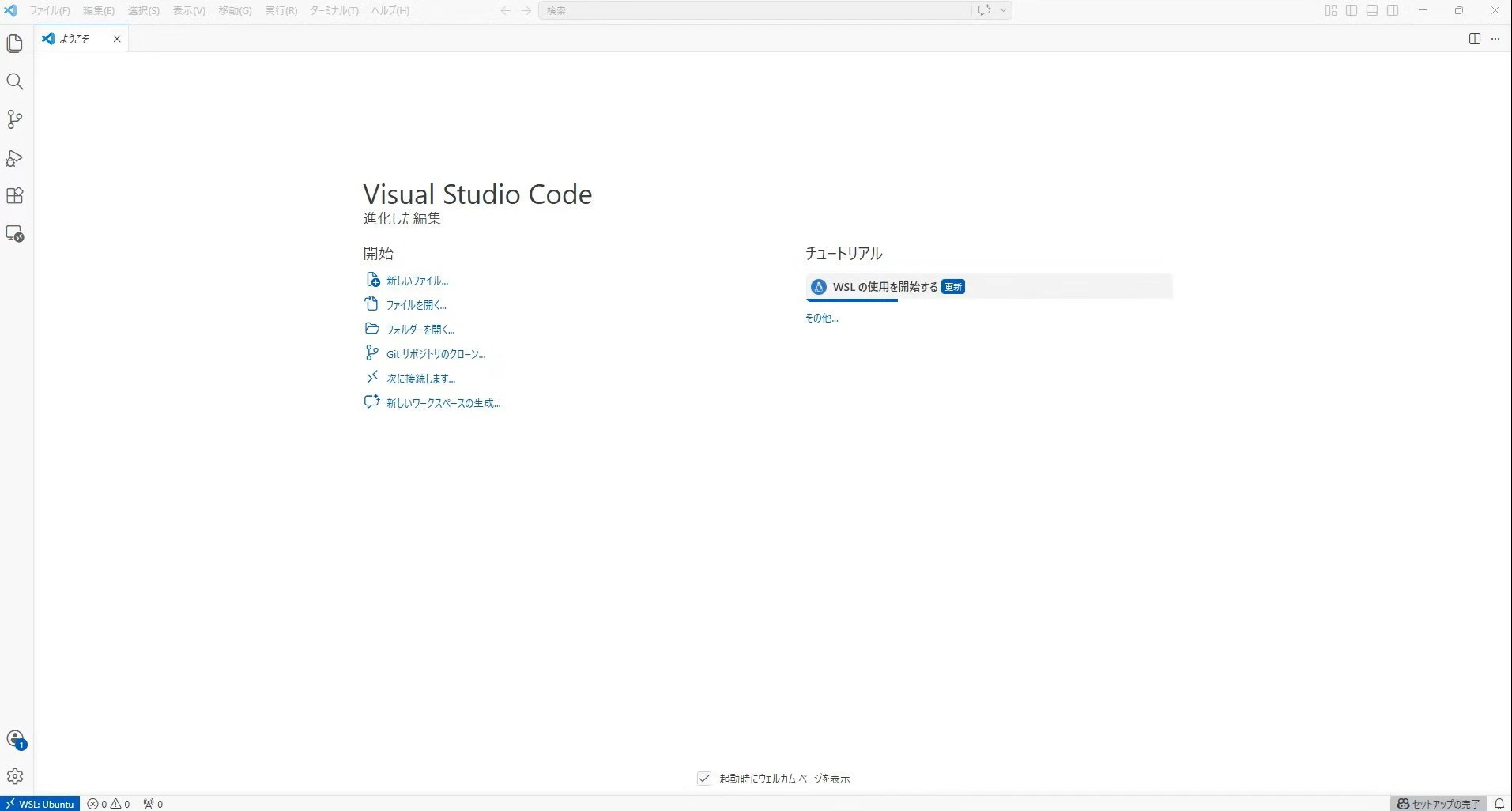Click the 次に接続します... link
Screen dimensions: 1512x811
tap(420, 379)
